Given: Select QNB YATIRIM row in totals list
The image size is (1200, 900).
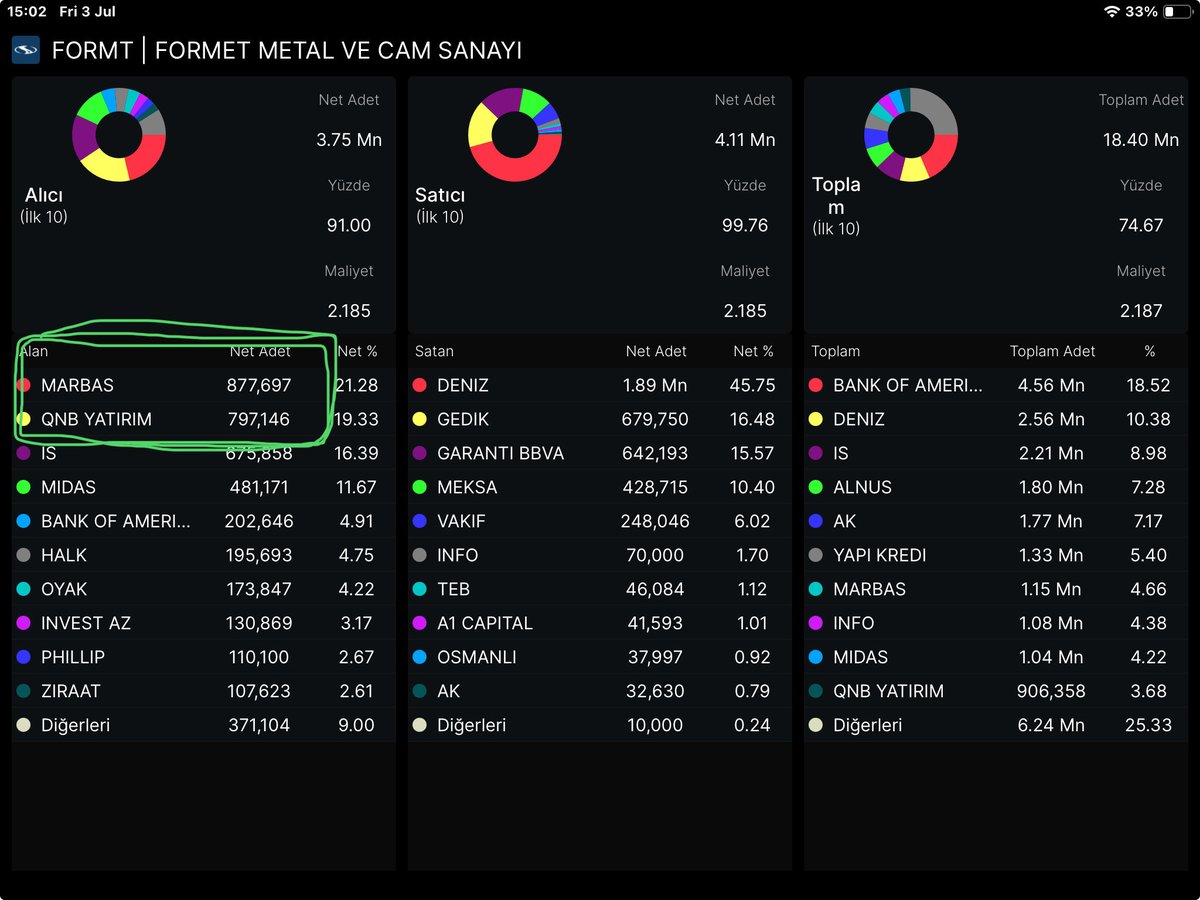Looking at the screenshot, I should (x=996, y=691).
